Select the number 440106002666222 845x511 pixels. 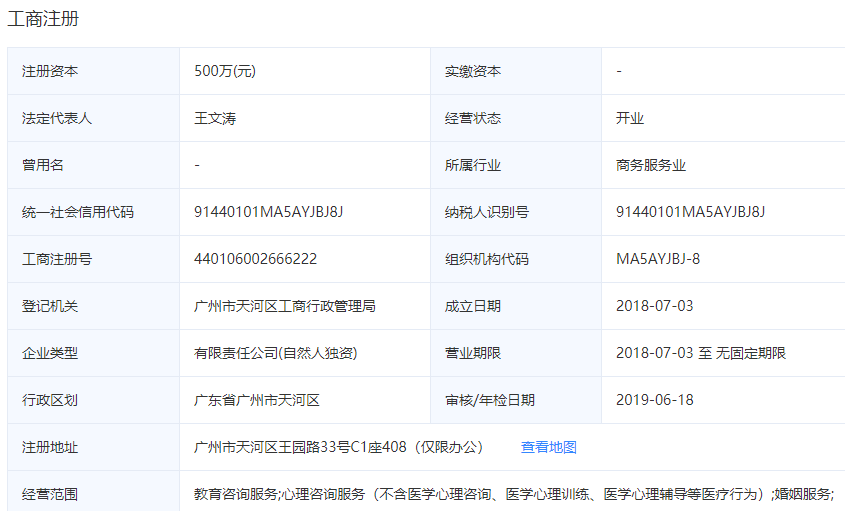point(255,259)
